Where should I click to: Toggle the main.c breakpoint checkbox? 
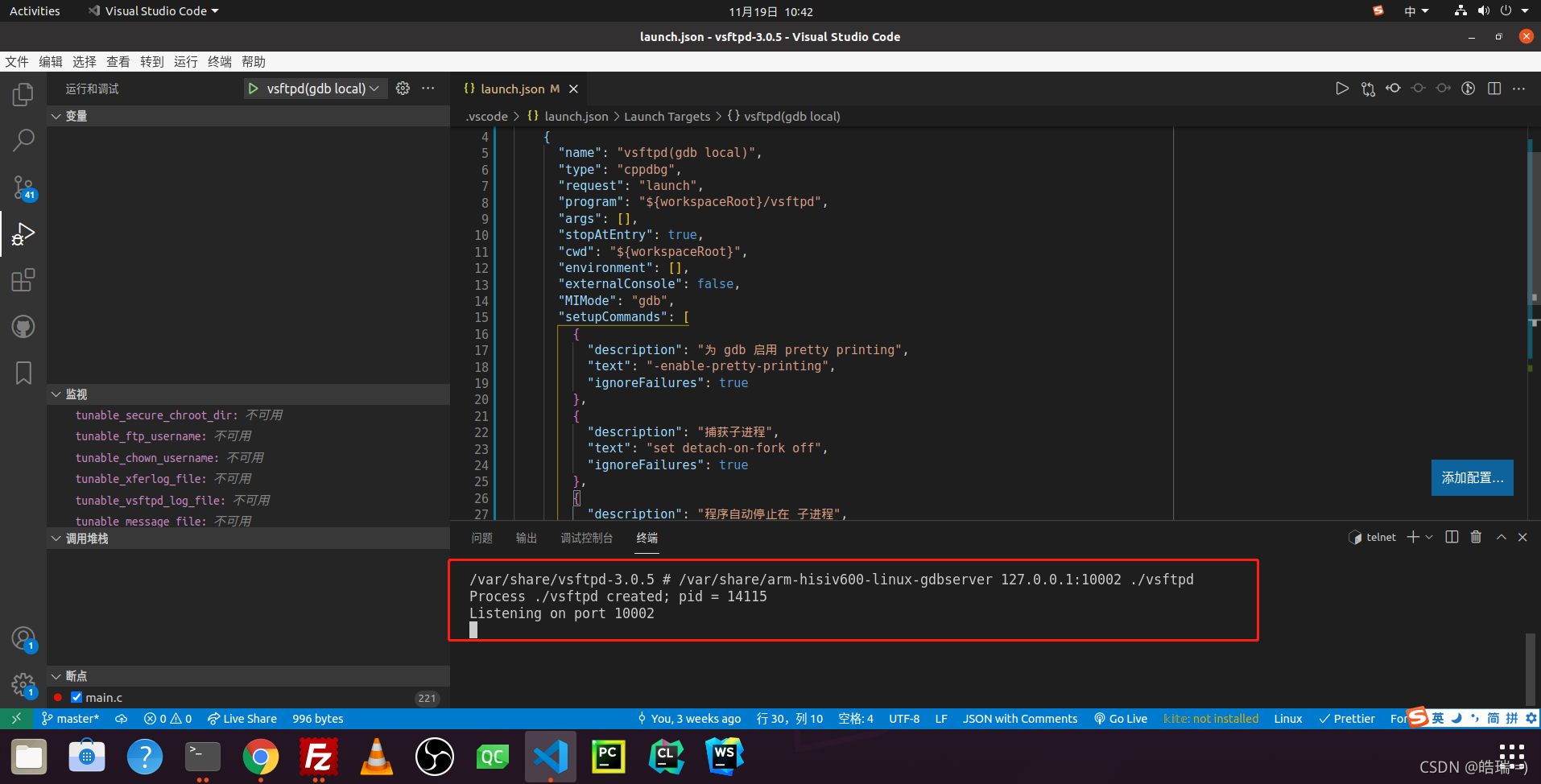click(76, 697)
